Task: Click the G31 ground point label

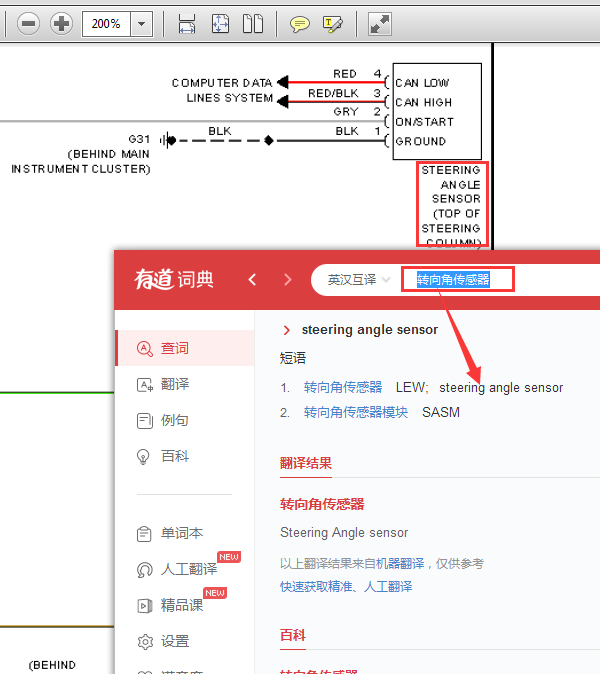Action: click(139, 139)
